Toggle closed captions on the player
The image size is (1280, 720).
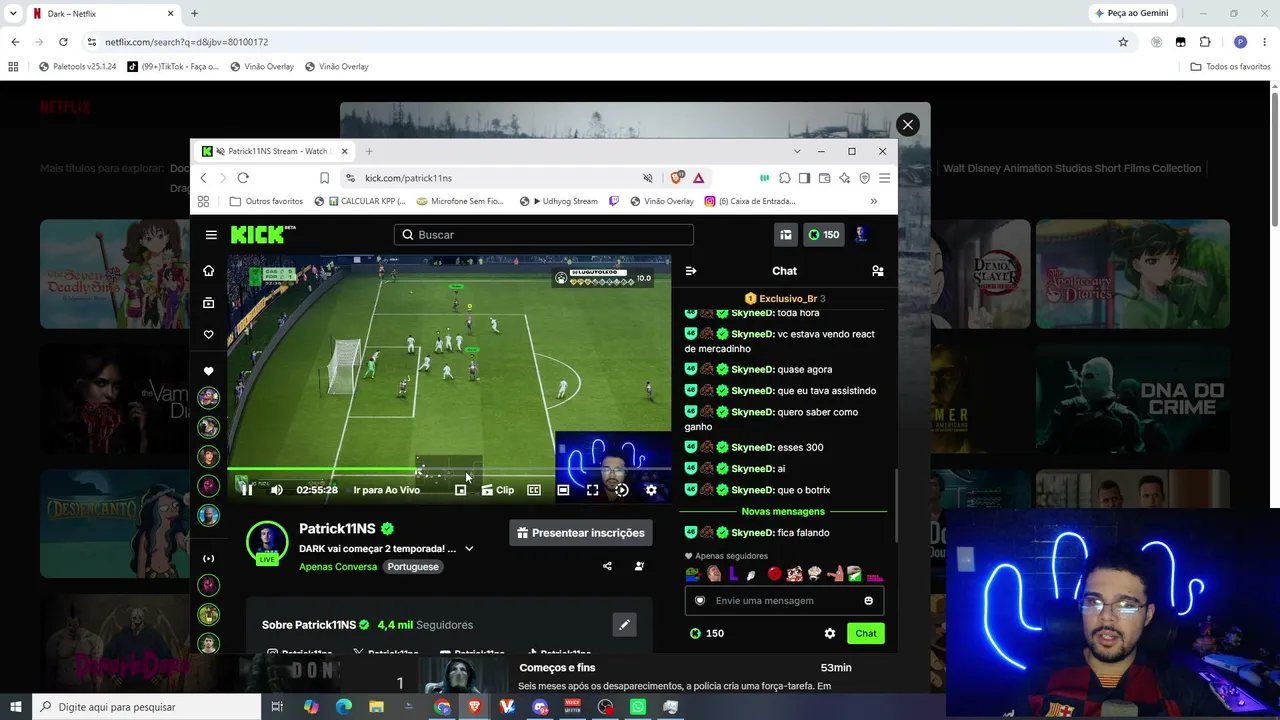coord(534,490)
